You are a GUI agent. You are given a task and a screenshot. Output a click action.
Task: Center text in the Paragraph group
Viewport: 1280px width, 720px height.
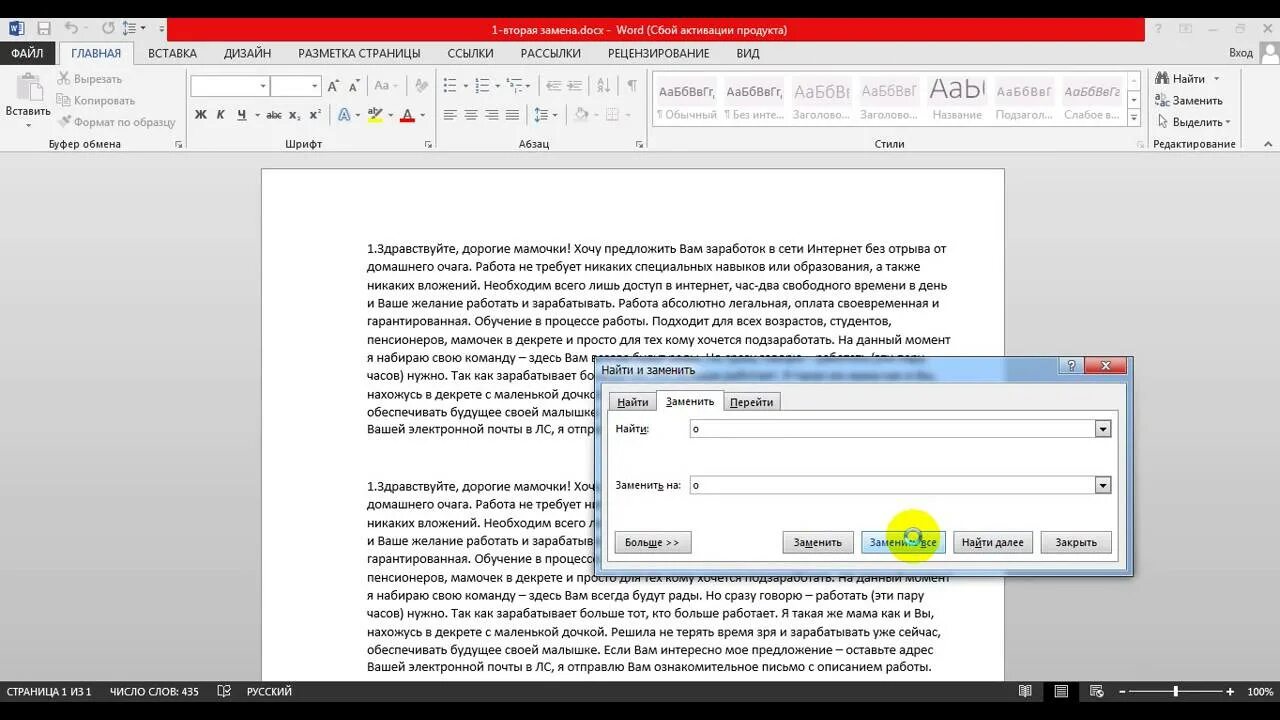471,115
